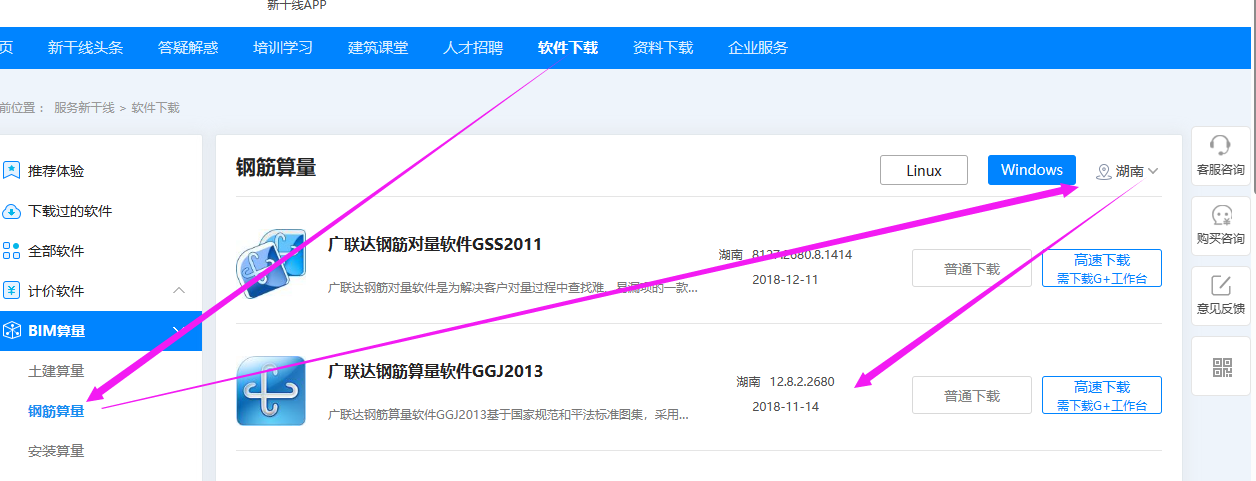Open the 新干线头条 menu item
1256x481 pixels.
(x=86, y=47)
